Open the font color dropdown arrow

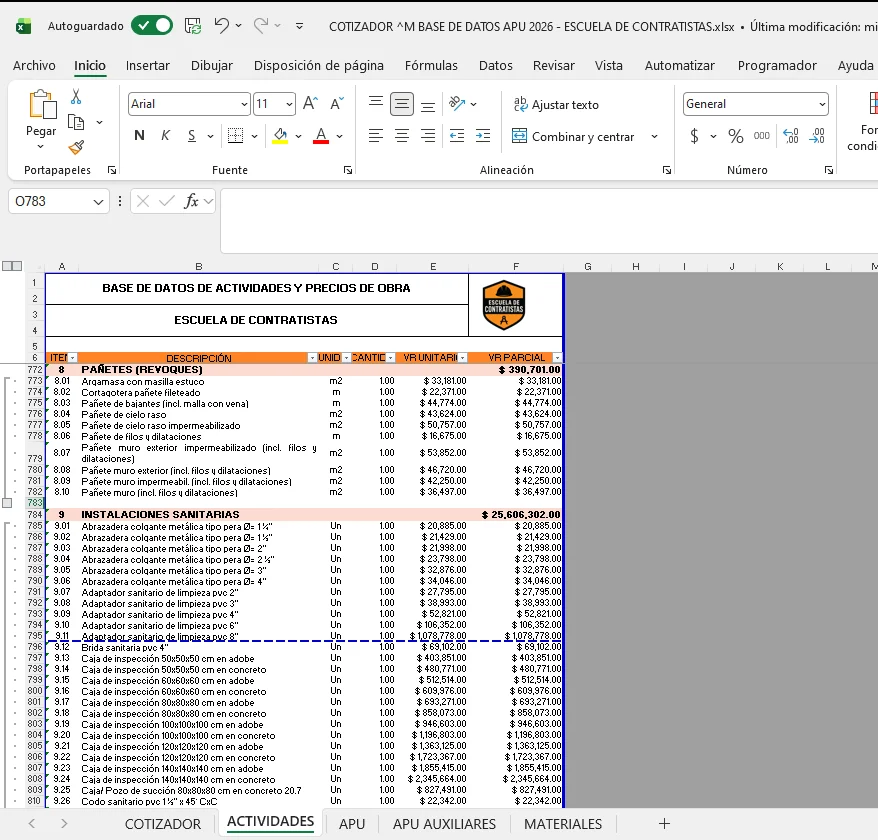(x=339, y=136)
